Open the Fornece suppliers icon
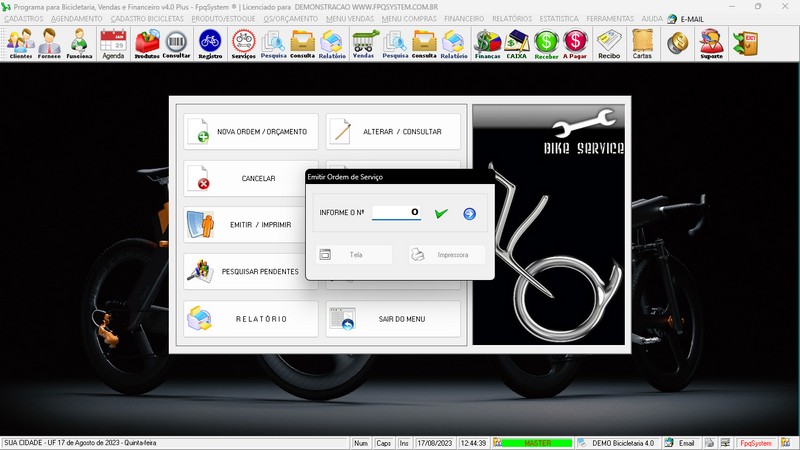 (x=49, y=44)
